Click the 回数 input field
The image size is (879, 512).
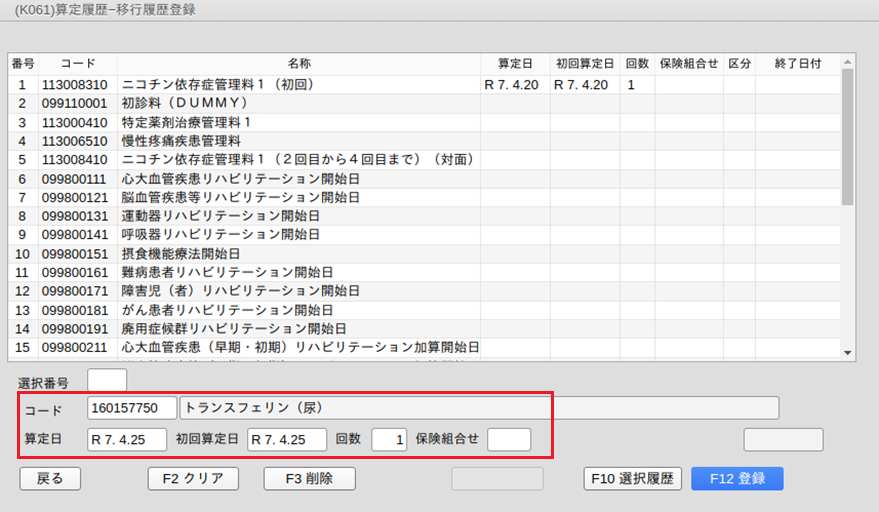[x=389, y=440]
